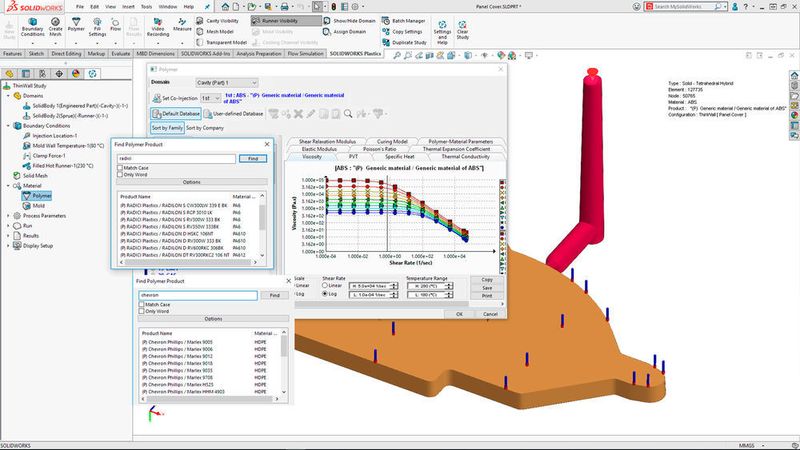Click Assign Domain
This screenshot has width=800, height=450.
(344, 32)
